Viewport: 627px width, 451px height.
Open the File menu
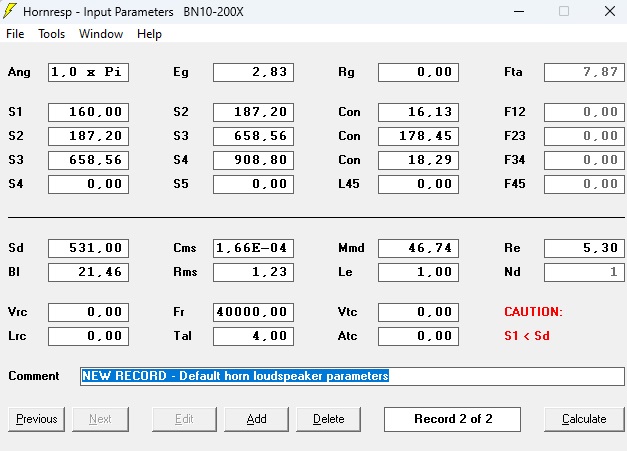[x=15, y=34]
